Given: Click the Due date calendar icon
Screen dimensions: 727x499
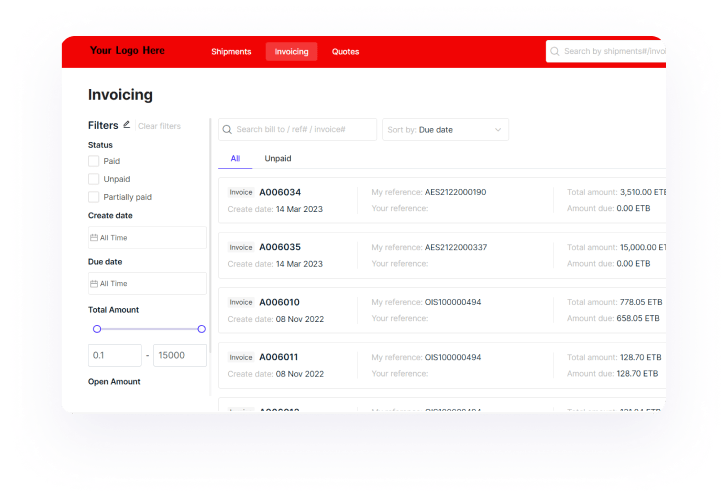Looking at the screenshot, I should pyautogui.click(x=94, y=284).
